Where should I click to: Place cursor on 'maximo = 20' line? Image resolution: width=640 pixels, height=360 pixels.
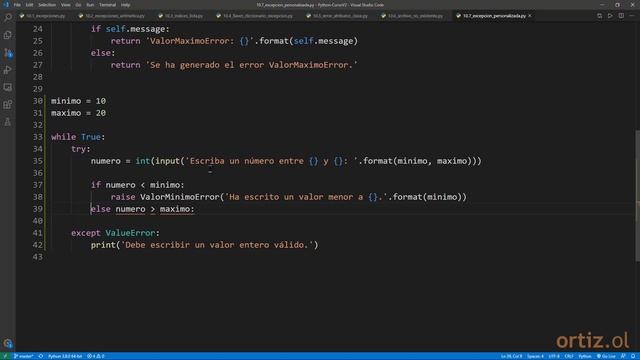coord(78,113)
